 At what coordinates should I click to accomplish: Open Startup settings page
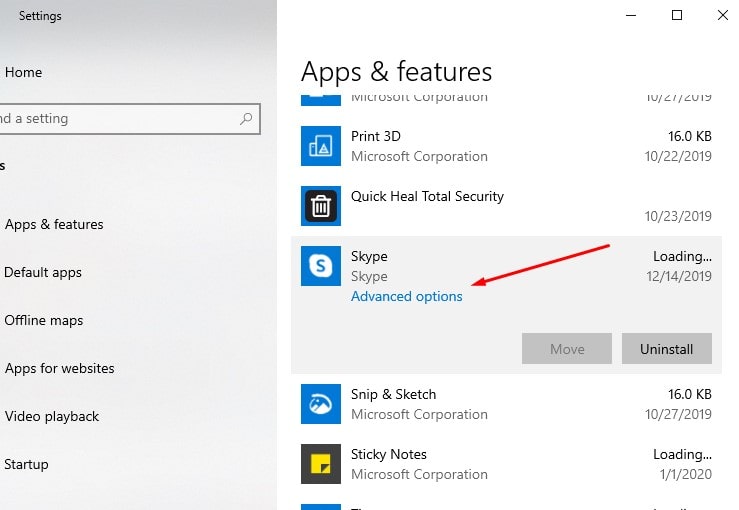pos(26,465)
